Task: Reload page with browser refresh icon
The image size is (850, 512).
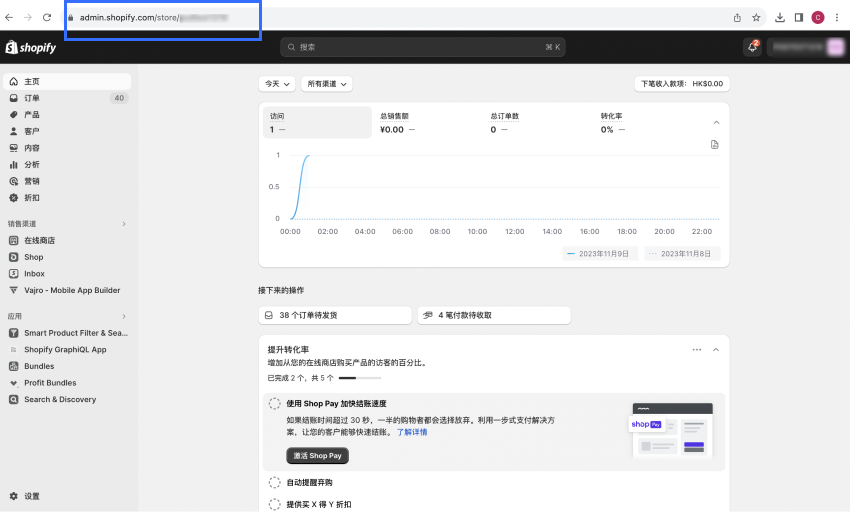Action: 46,17
